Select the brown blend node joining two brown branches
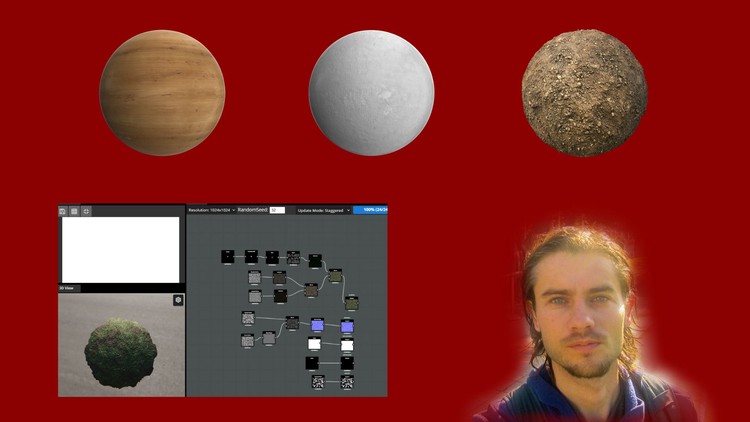 coord(311,290)
